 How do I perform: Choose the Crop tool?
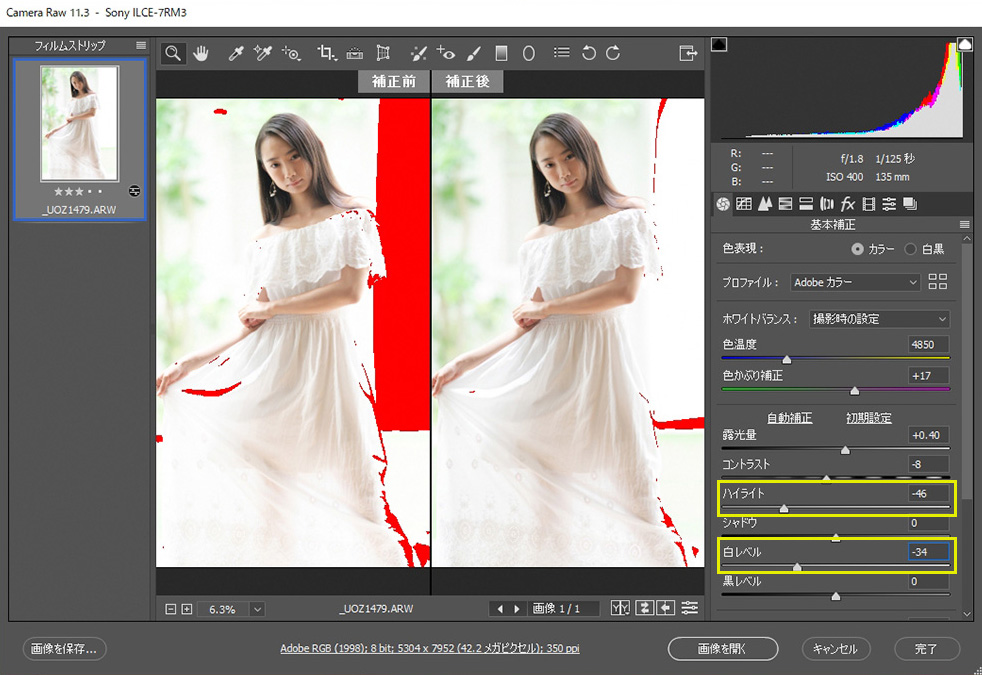[x=325, y=53]
